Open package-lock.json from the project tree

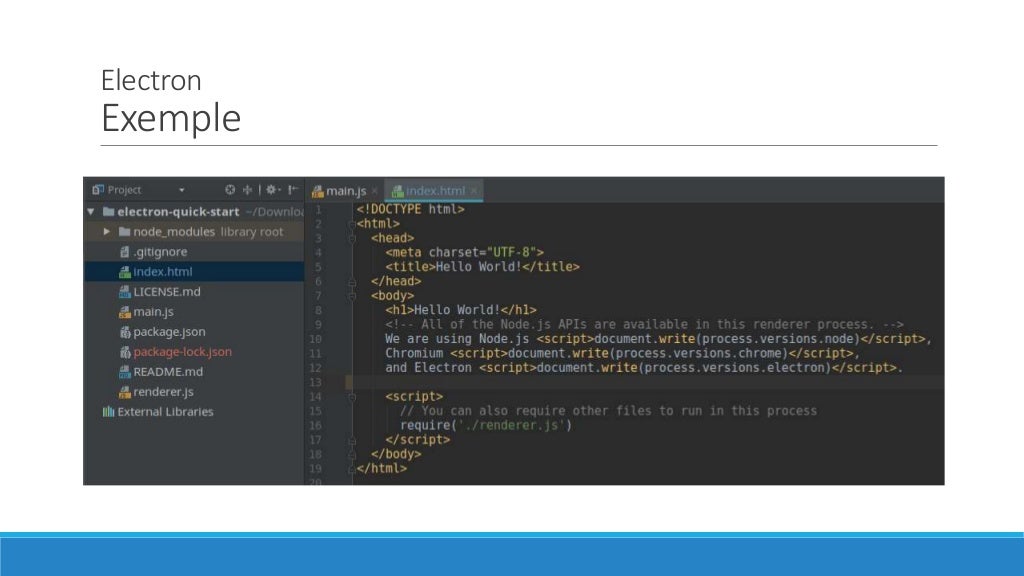tap(182, 351)
